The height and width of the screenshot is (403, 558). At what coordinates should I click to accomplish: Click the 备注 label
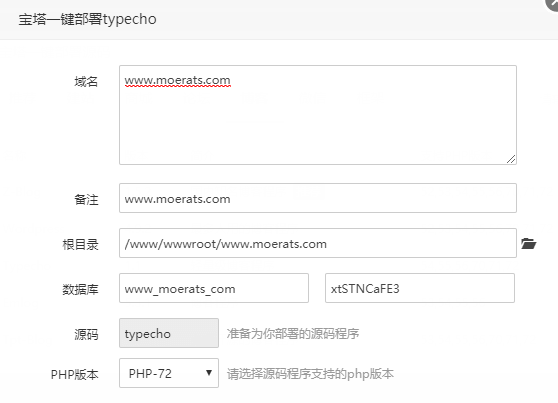tap(86, 199)
